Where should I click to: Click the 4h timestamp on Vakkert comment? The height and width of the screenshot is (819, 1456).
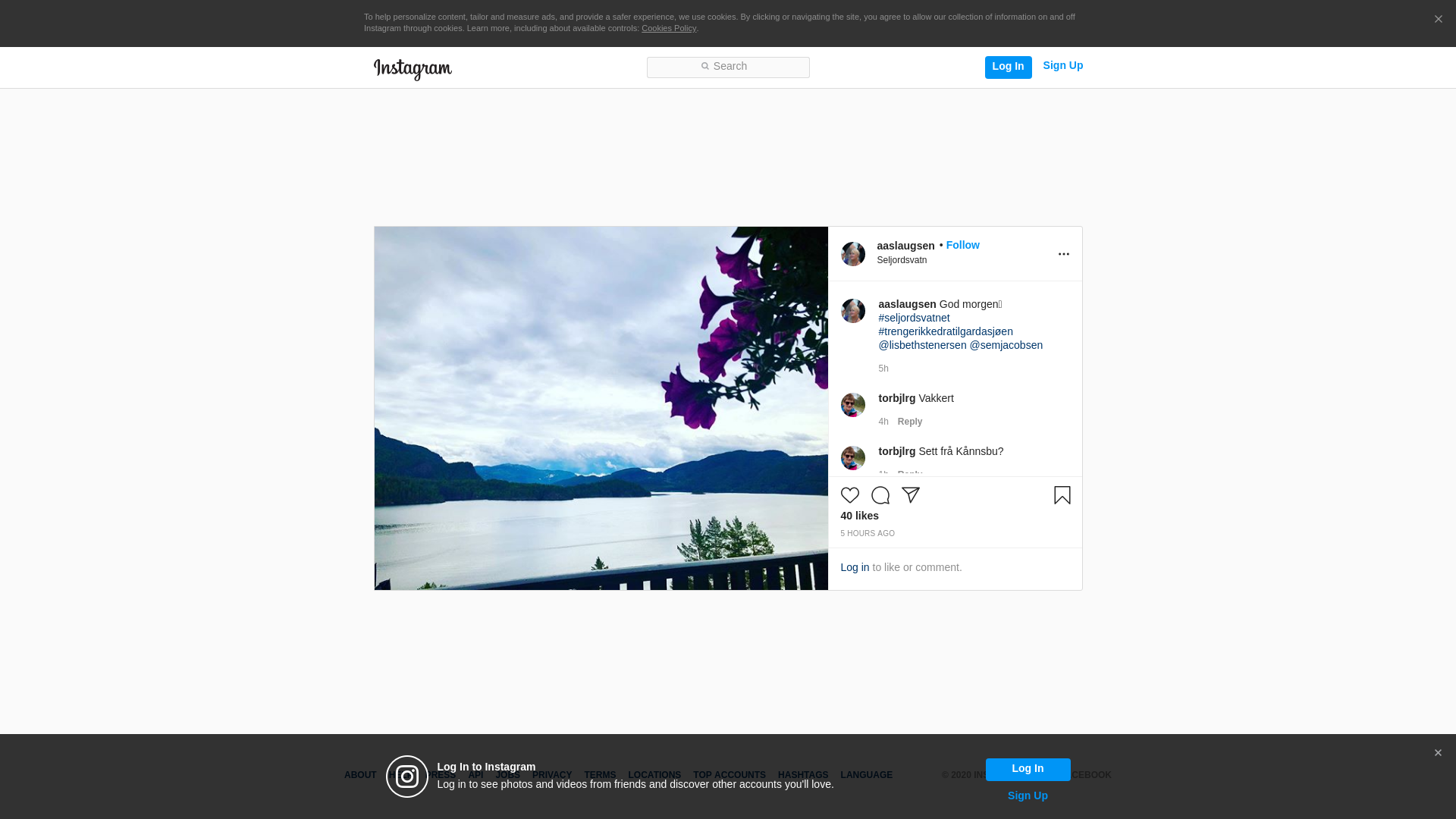pos(883,422)
